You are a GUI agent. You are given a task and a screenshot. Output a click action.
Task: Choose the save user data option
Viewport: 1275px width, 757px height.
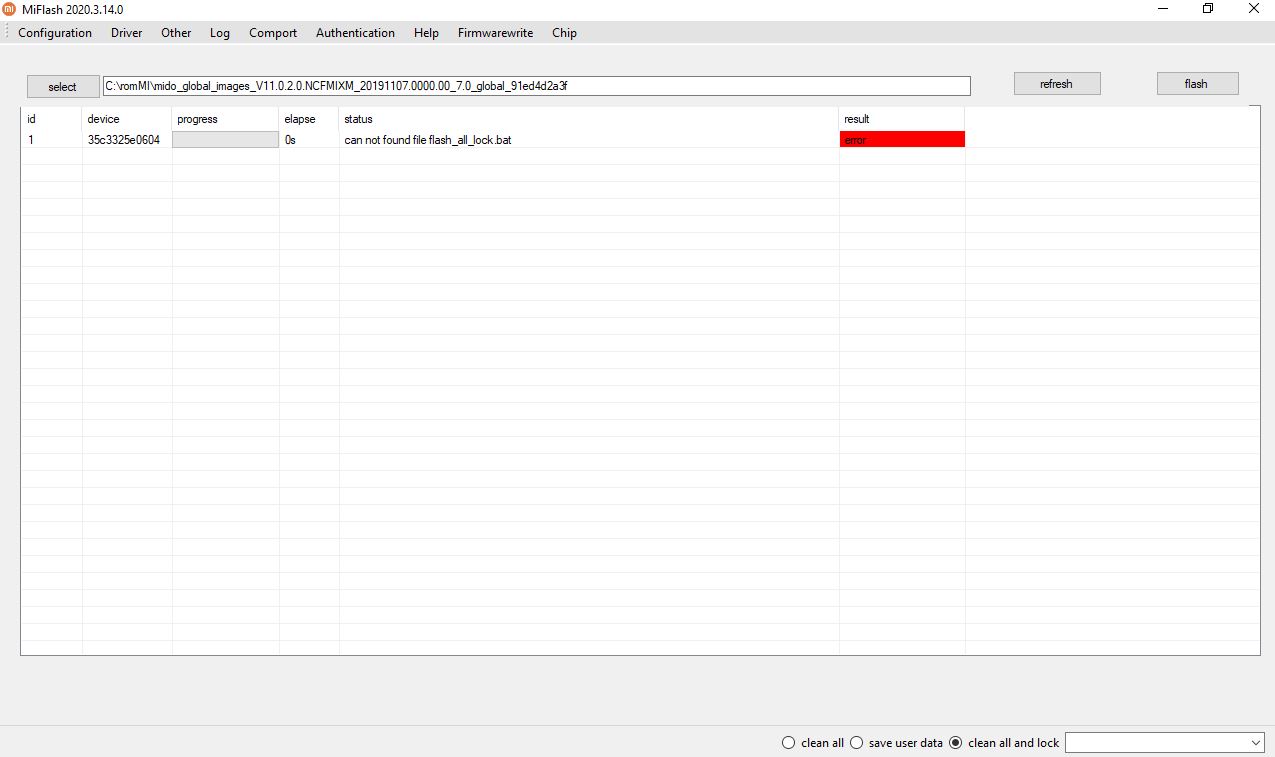click(857, 743)
